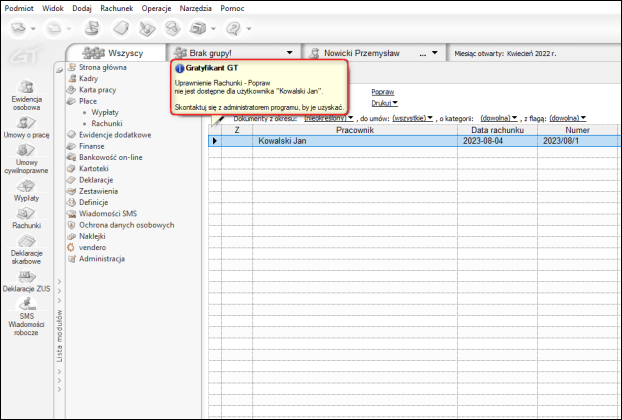Open the Pomoc menu
Viewport: 622px width, 420px height.
point(232,8)
